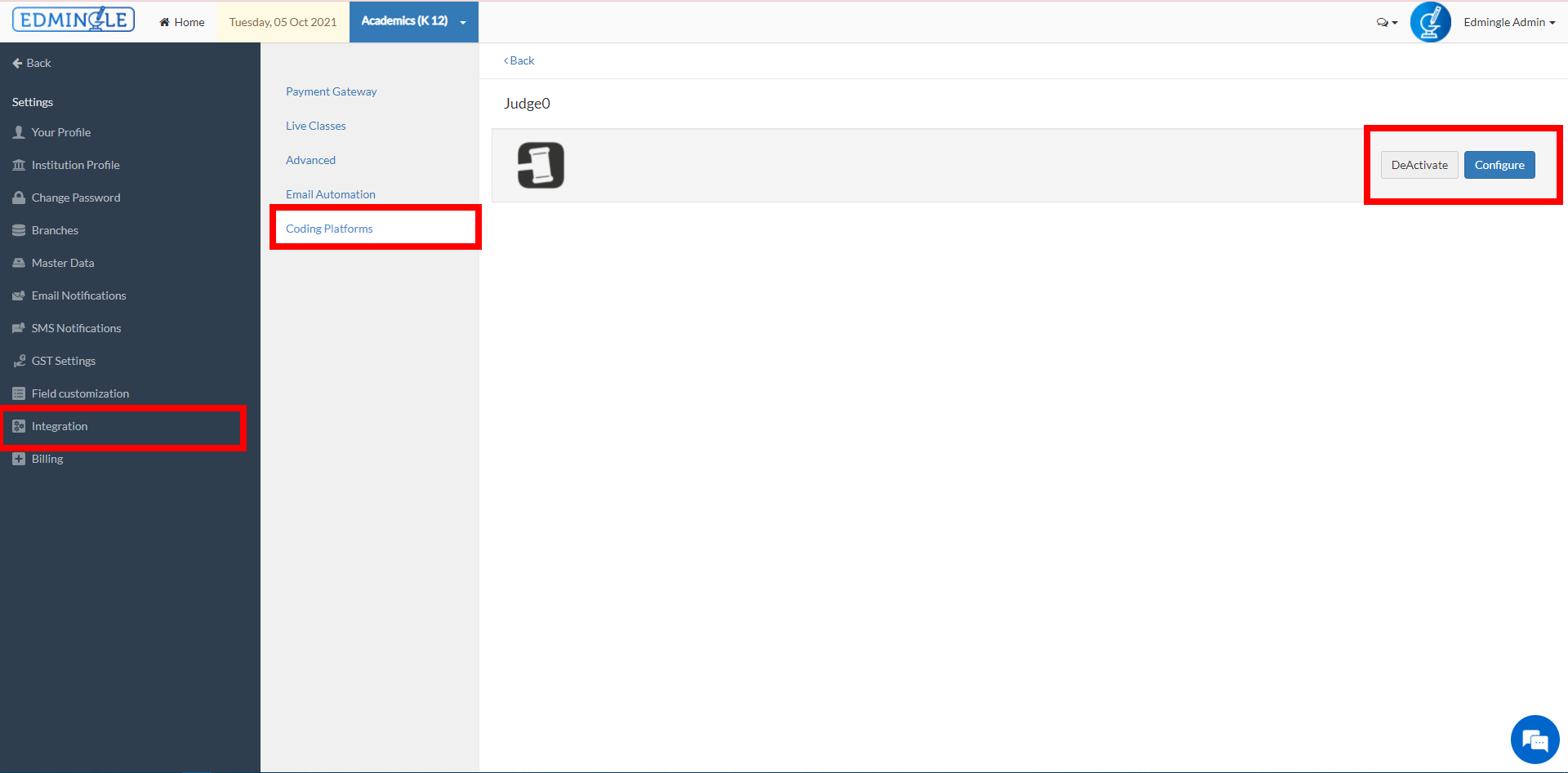
Task: Go to Home in top bar
Action: pyautogui.click(x=182, y=22)
